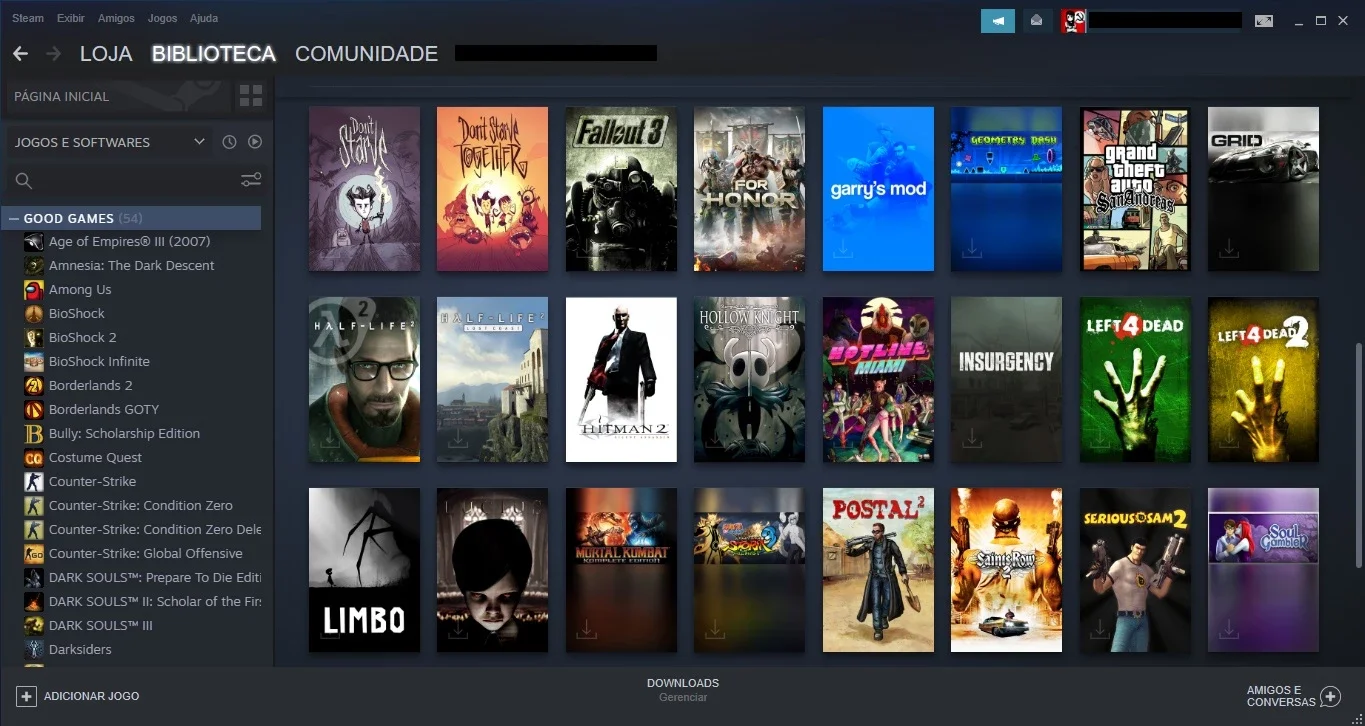The width and height of the screenshot is (1365, 726).
Task: Open the Soul Gambler cover
Action: (1263, 570)
